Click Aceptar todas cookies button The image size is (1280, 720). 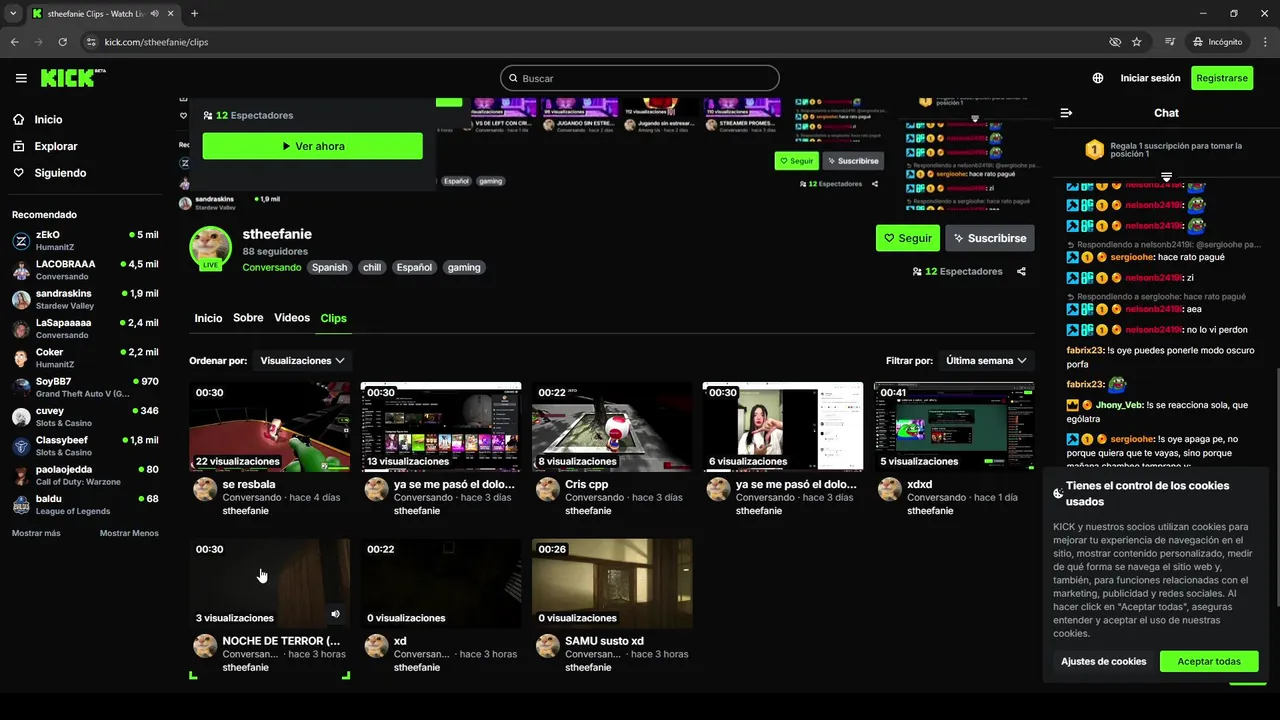tap(1209, 661)
